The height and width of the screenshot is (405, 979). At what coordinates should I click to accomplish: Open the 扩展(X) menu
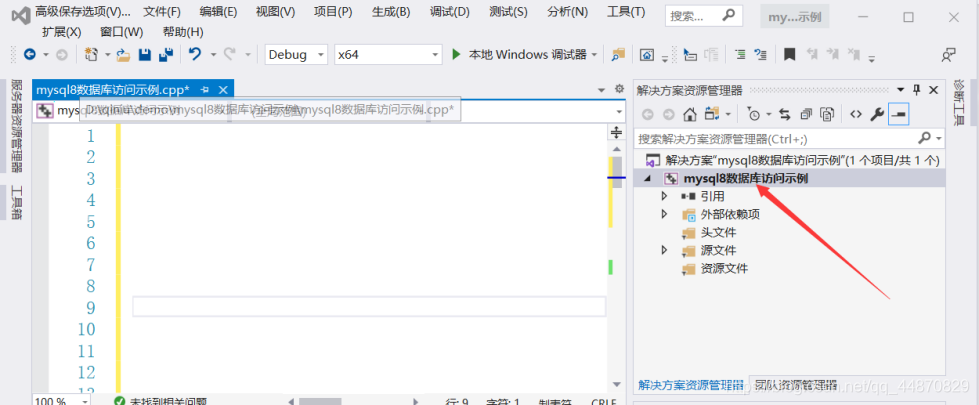coord(61,31)
